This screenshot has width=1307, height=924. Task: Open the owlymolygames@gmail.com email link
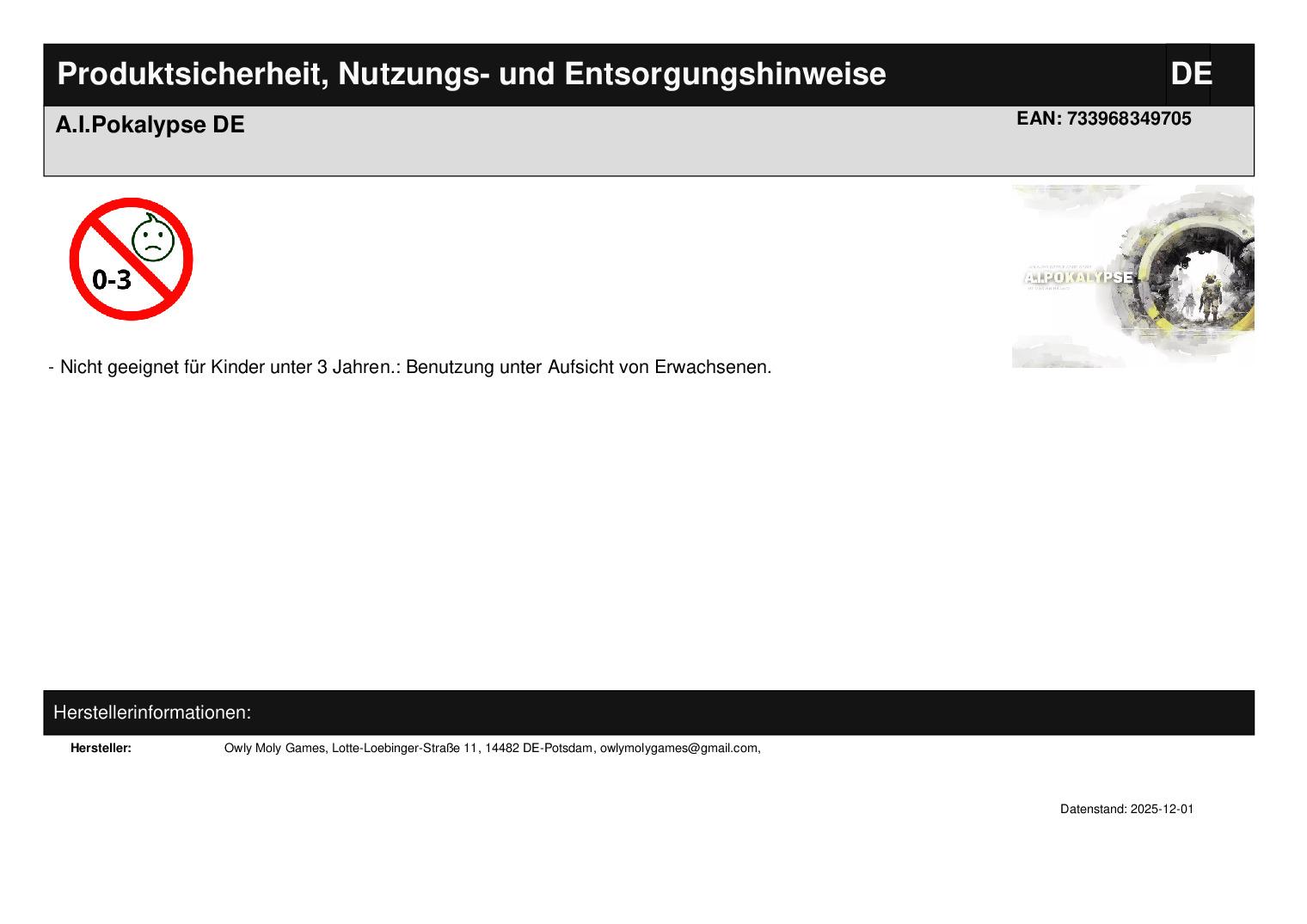[x=678, y=748]
